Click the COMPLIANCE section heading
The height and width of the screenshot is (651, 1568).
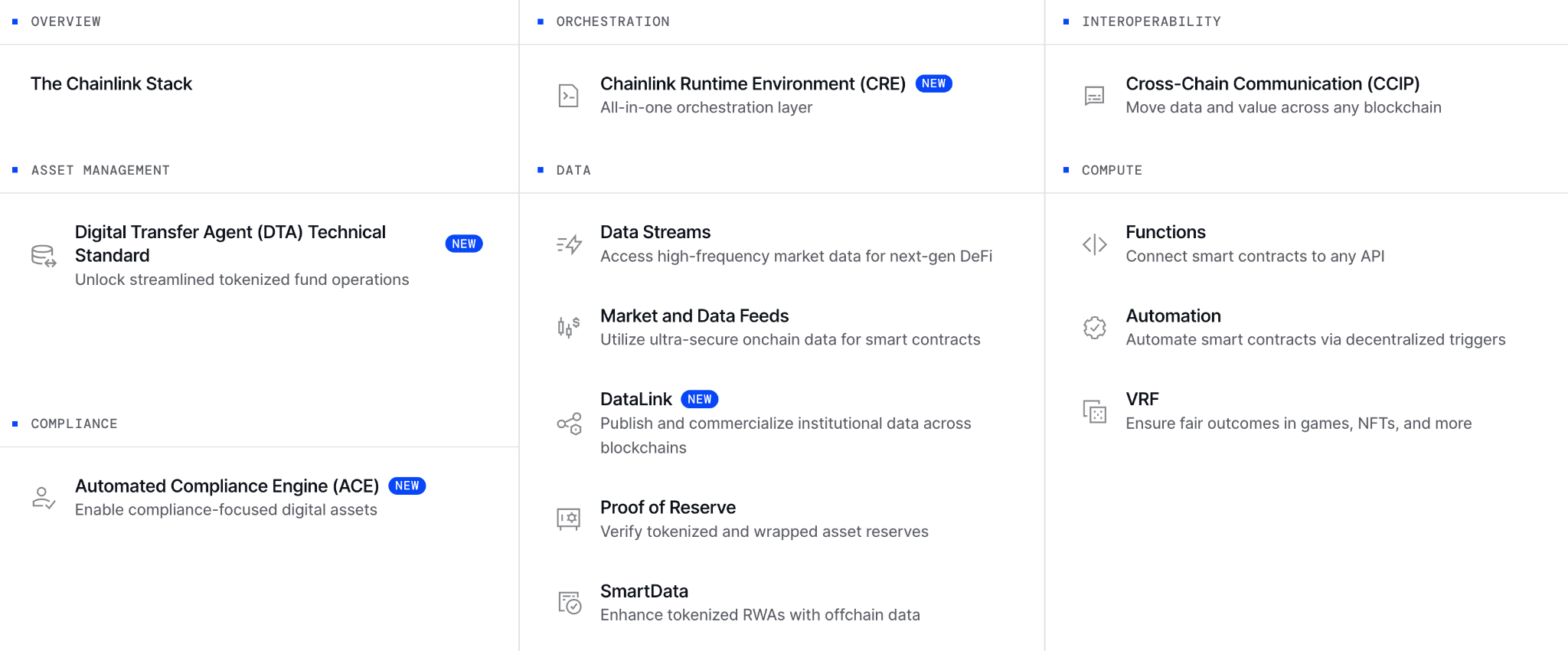coord(74,424)
